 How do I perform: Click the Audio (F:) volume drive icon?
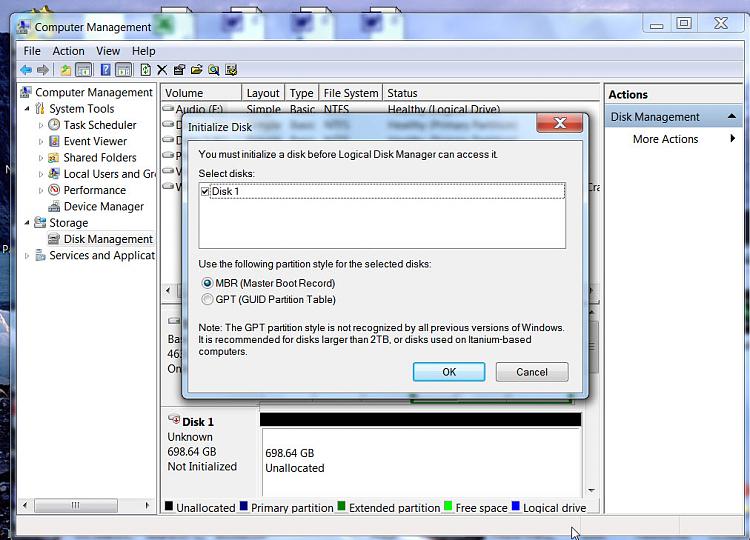[x=168, y=109]
